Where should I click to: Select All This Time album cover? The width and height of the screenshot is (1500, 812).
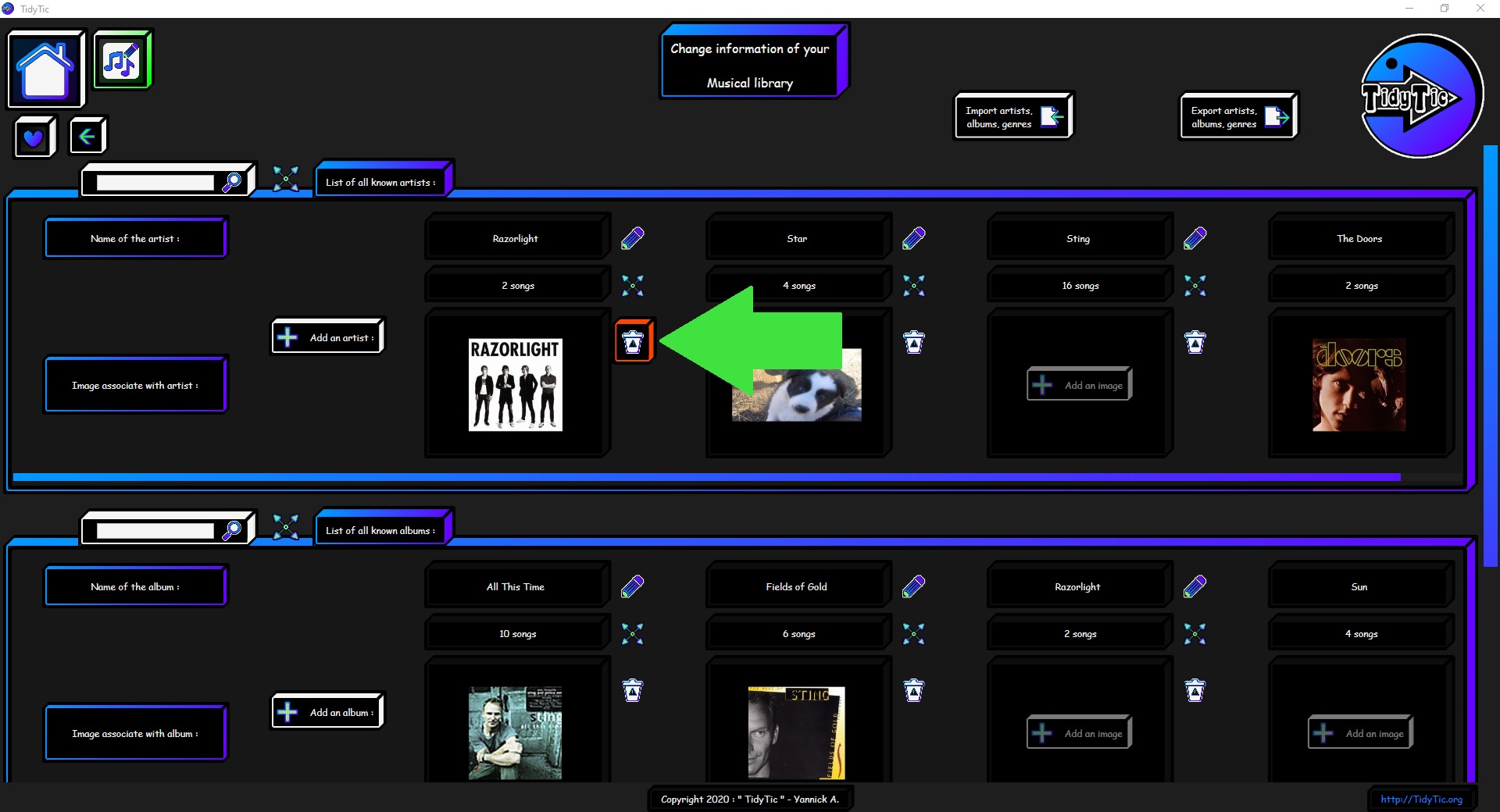tap(516, 732)
